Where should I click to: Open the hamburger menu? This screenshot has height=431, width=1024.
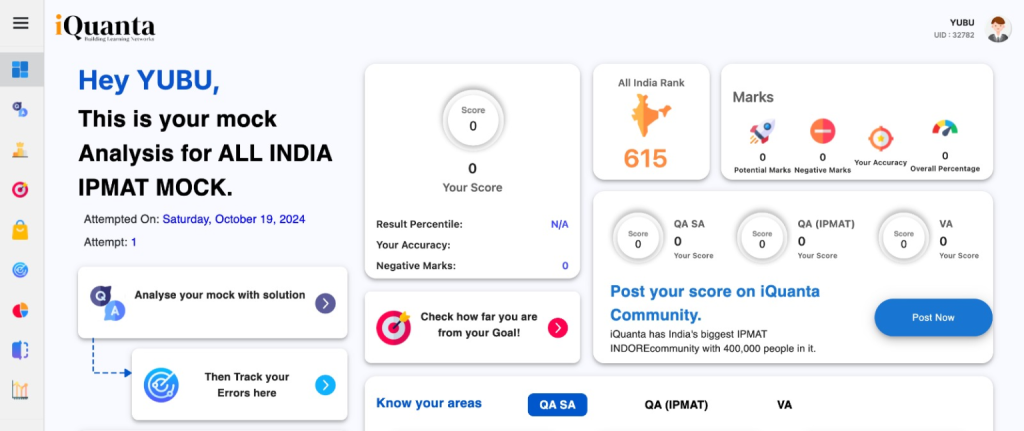point(20,23)
